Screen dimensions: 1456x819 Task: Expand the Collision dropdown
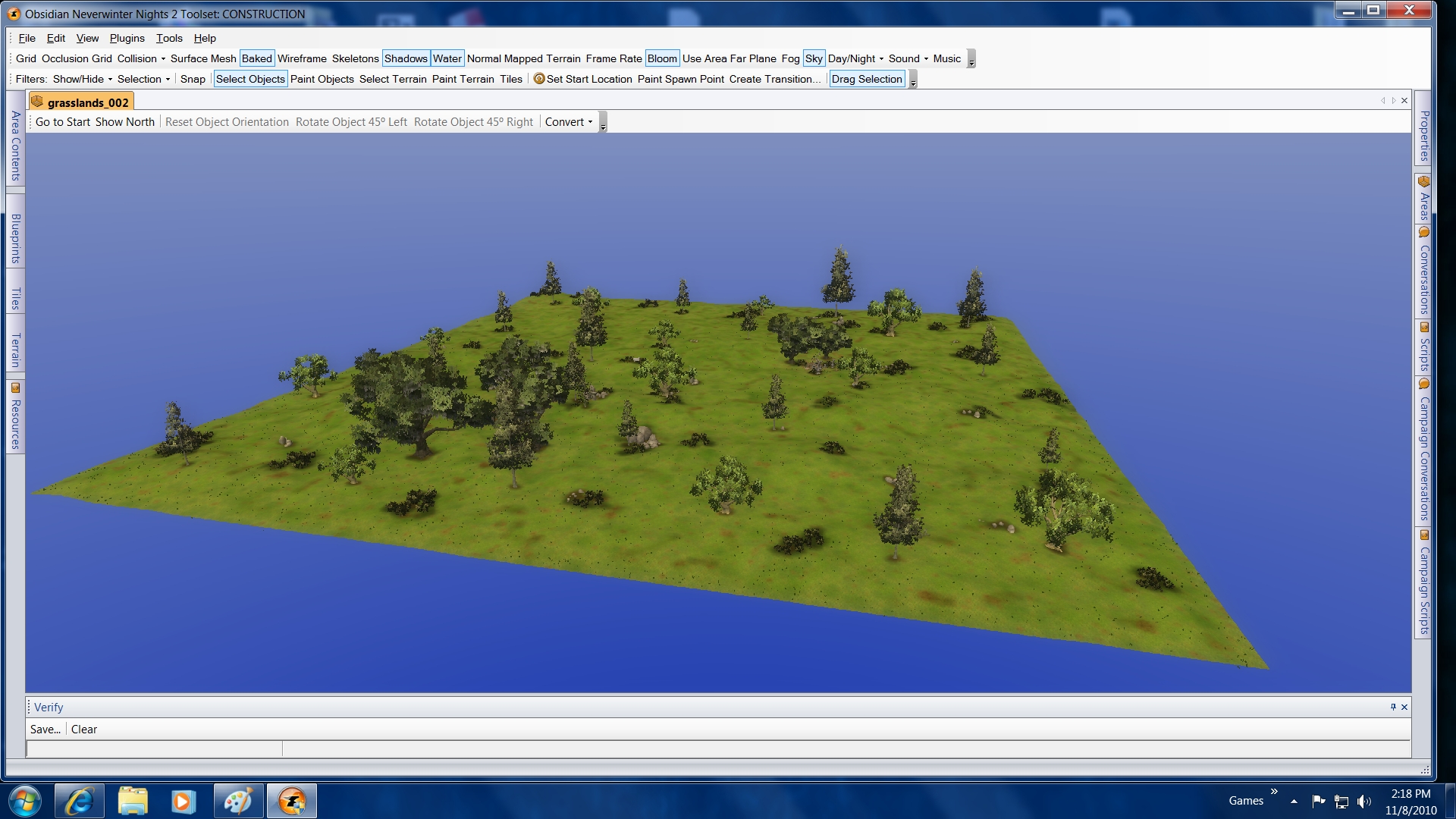[141, 58]
